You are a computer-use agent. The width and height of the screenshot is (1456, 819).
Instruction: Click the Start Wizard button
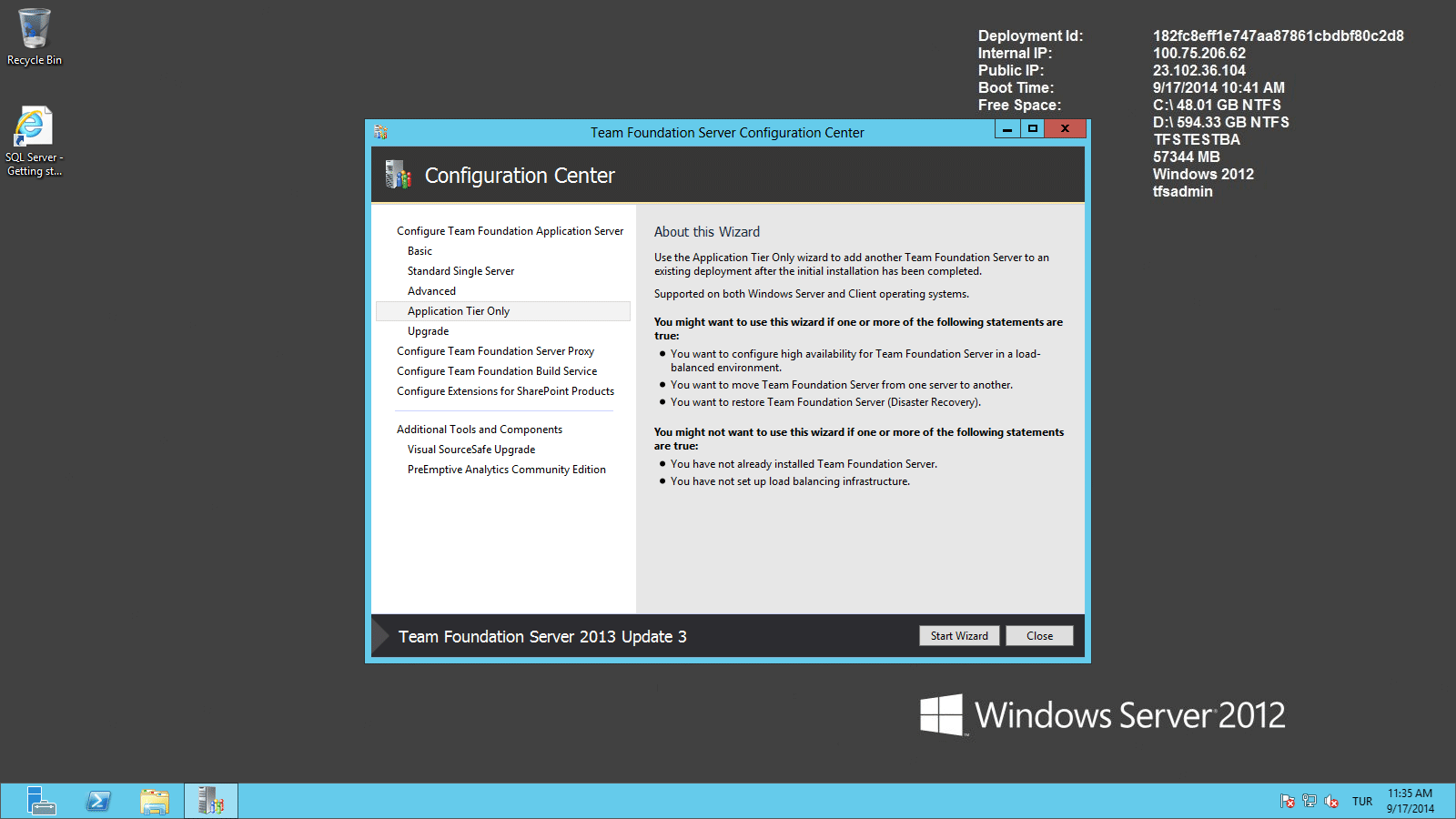958,635
